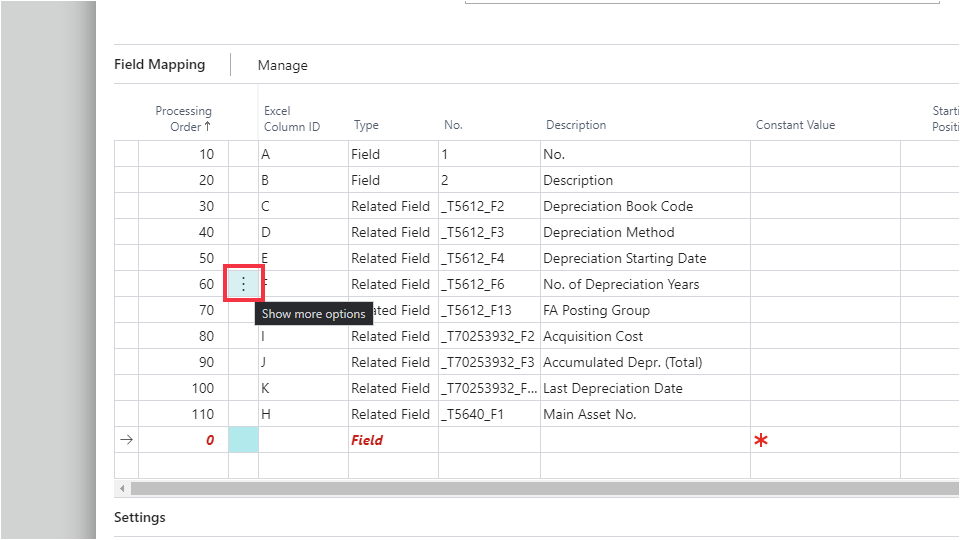Select Processing Order cell 70
The height and width of the screenshot is (540, 960).
pos(184,310)
